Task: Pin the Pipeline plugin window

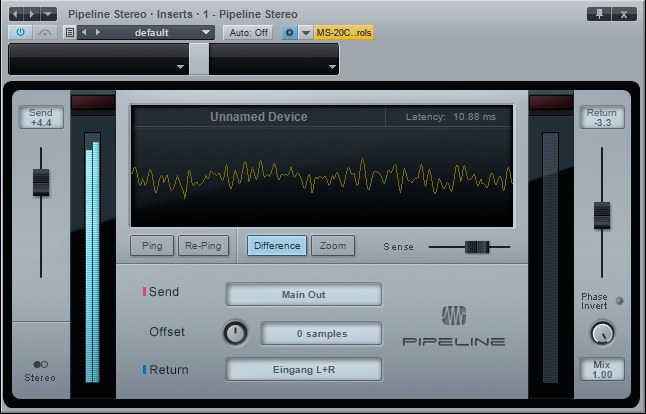Action: (599, 14)
